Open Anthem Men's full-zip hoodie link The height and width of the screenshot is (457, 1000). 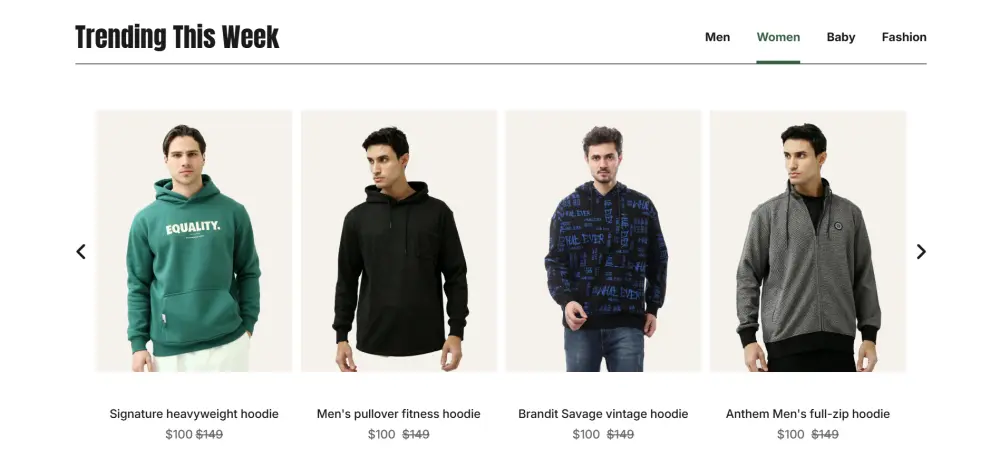808,414
